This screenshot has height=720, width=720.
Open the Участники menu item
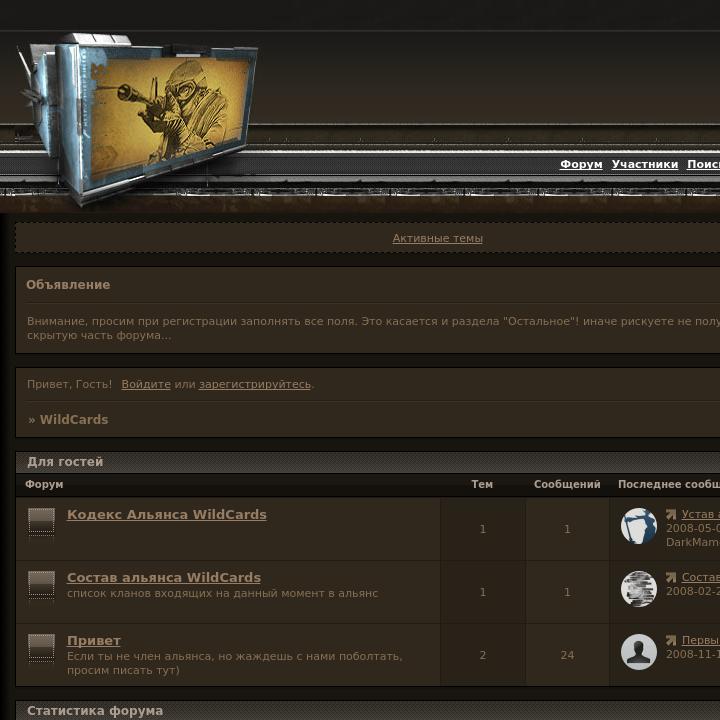coord(645,164)
